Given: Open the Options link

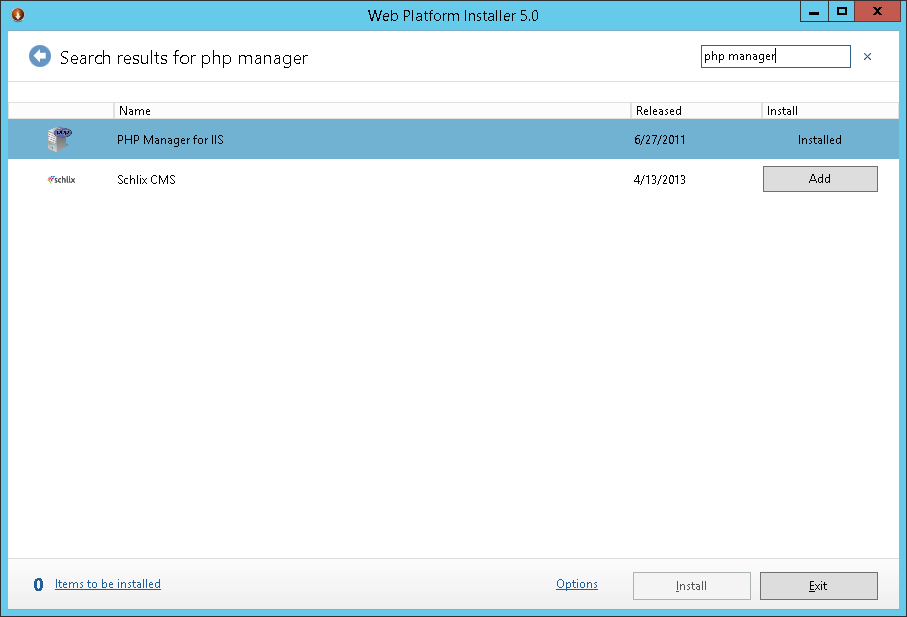Looking at the screenshot, I should (577, 584).
